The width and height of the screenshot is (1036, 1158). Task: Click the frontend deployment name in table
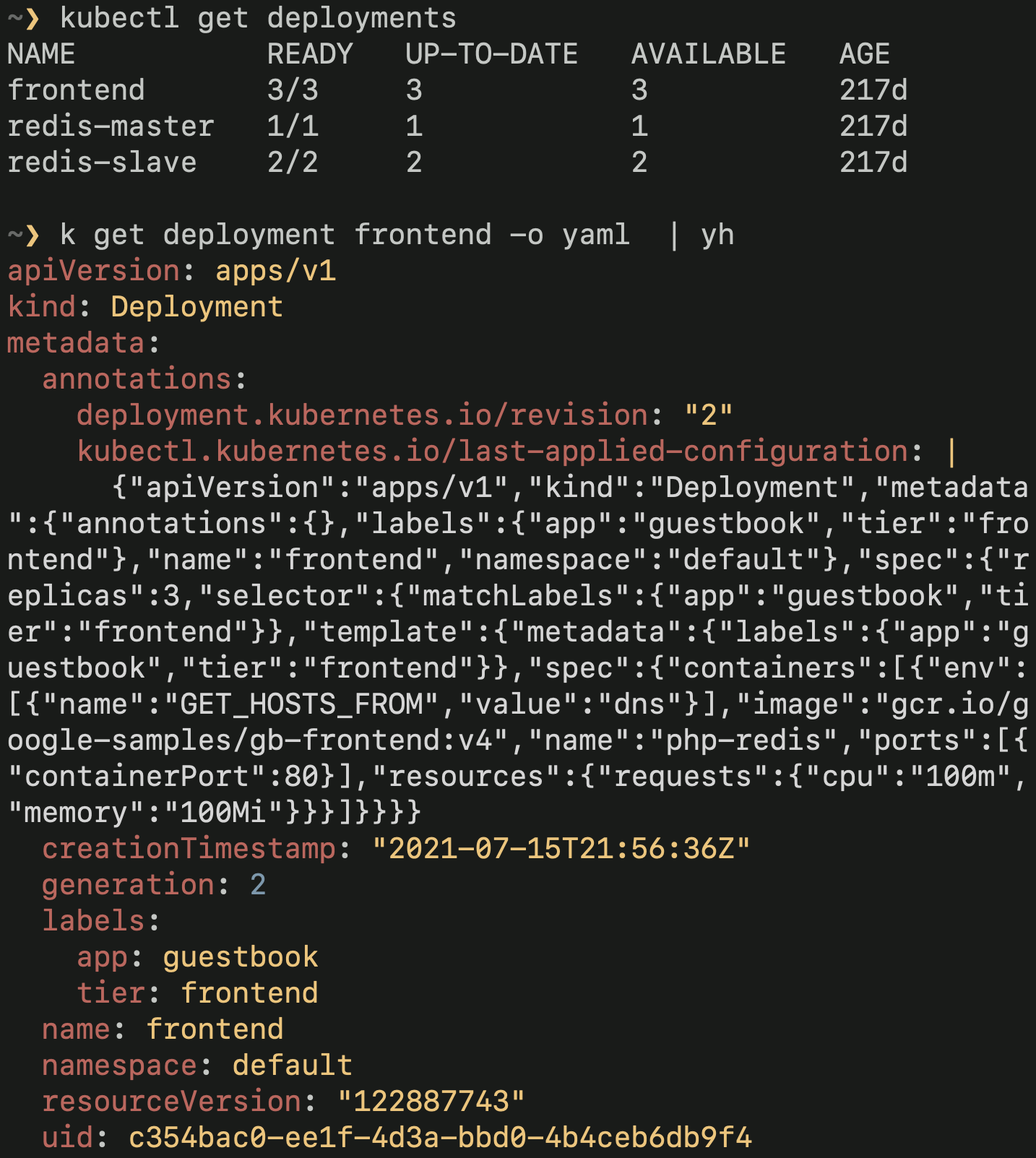pos(76,90)
